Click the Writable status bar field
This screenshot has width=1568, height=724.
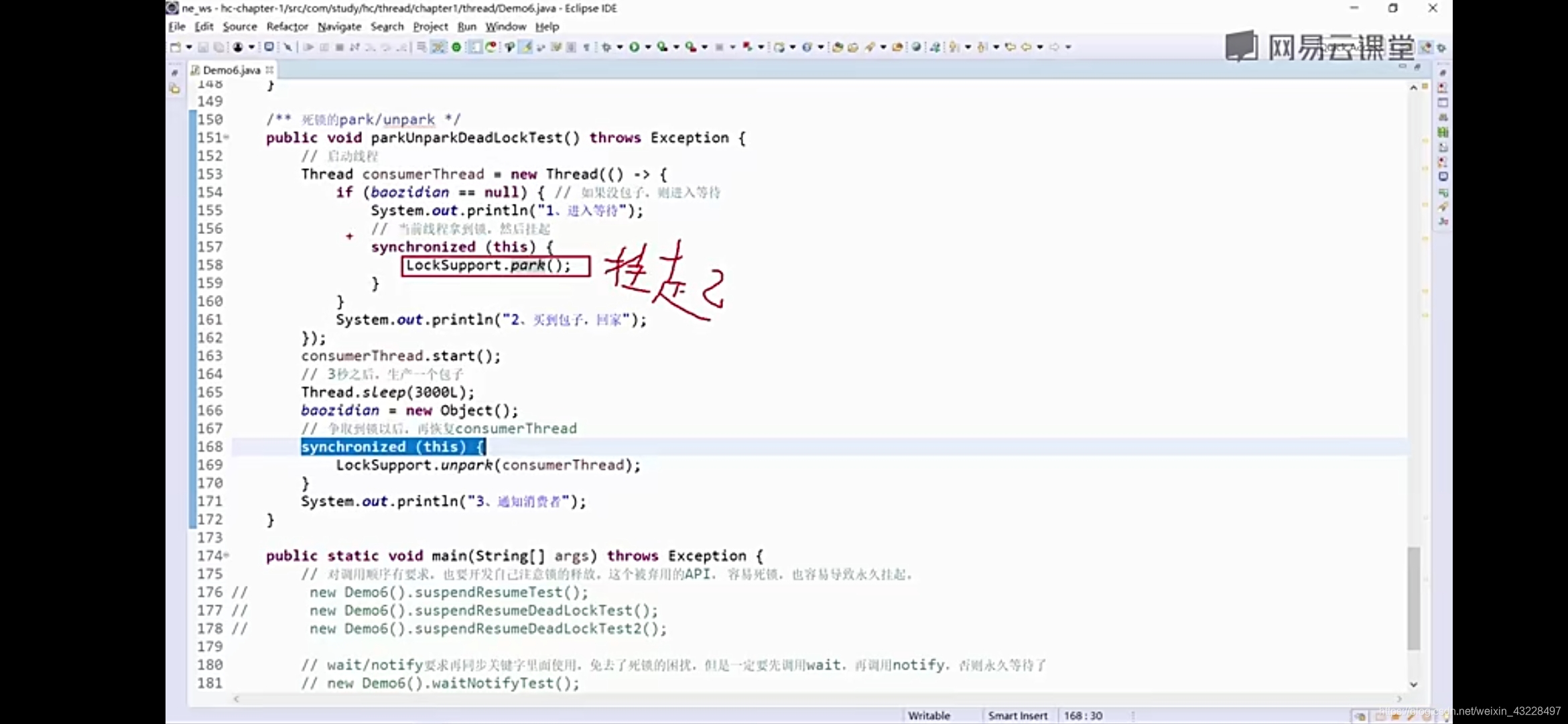[929, 715]
